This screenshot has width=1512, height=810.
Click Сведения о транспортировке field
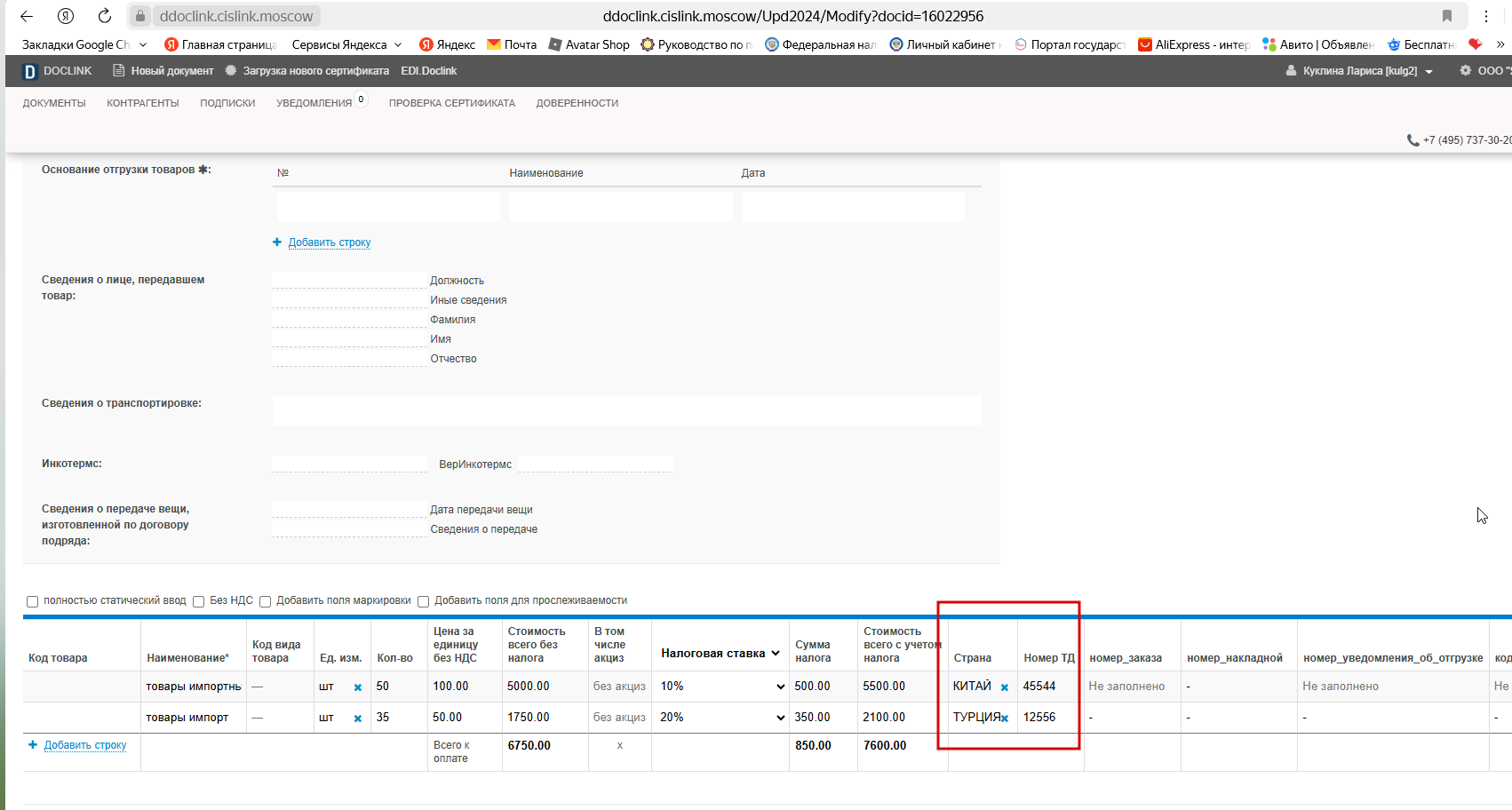pyautogui.click(x=626, y=410)
